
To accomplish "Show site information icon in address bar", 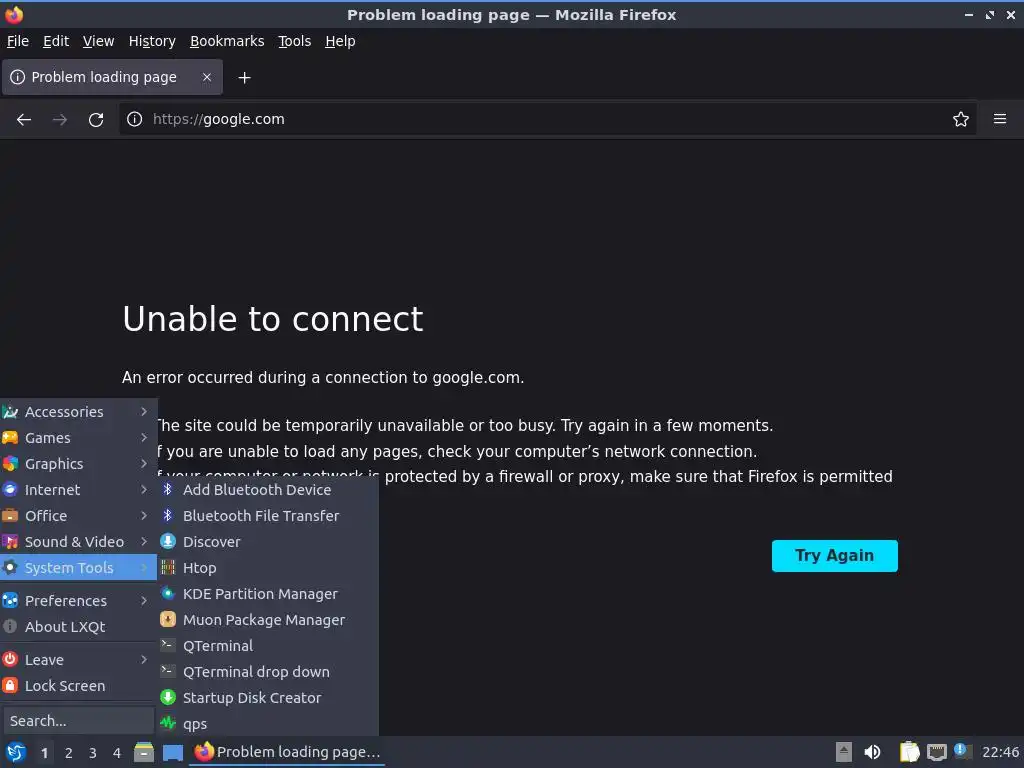I will [x=135, y=119].
